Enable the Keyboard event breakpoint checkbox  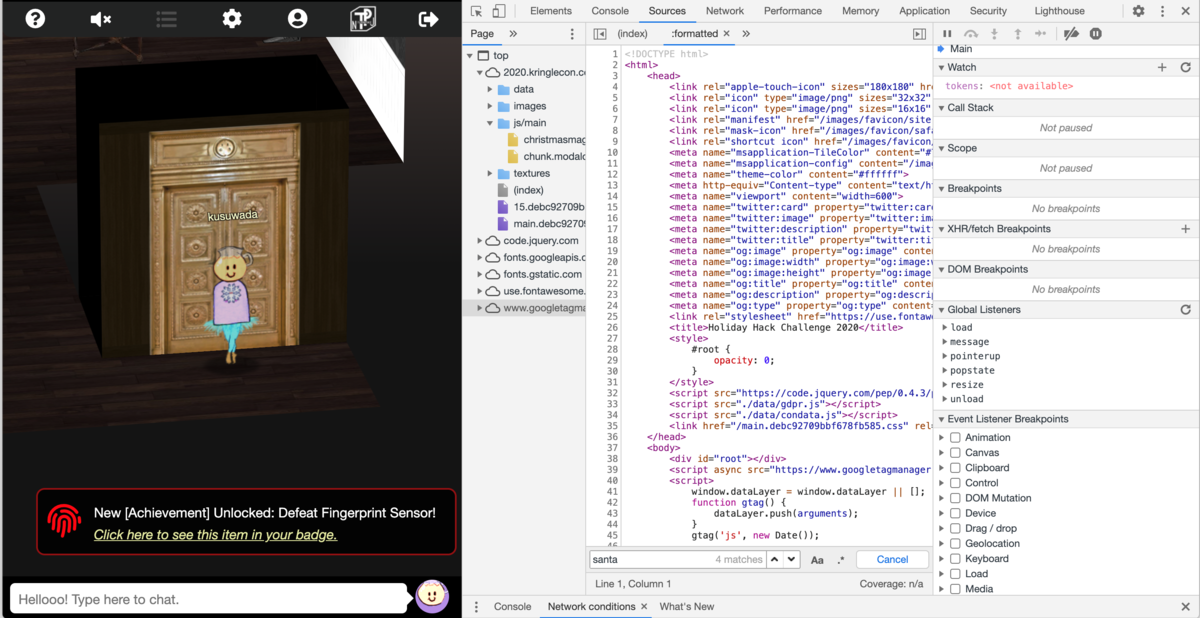coord(955,559)
